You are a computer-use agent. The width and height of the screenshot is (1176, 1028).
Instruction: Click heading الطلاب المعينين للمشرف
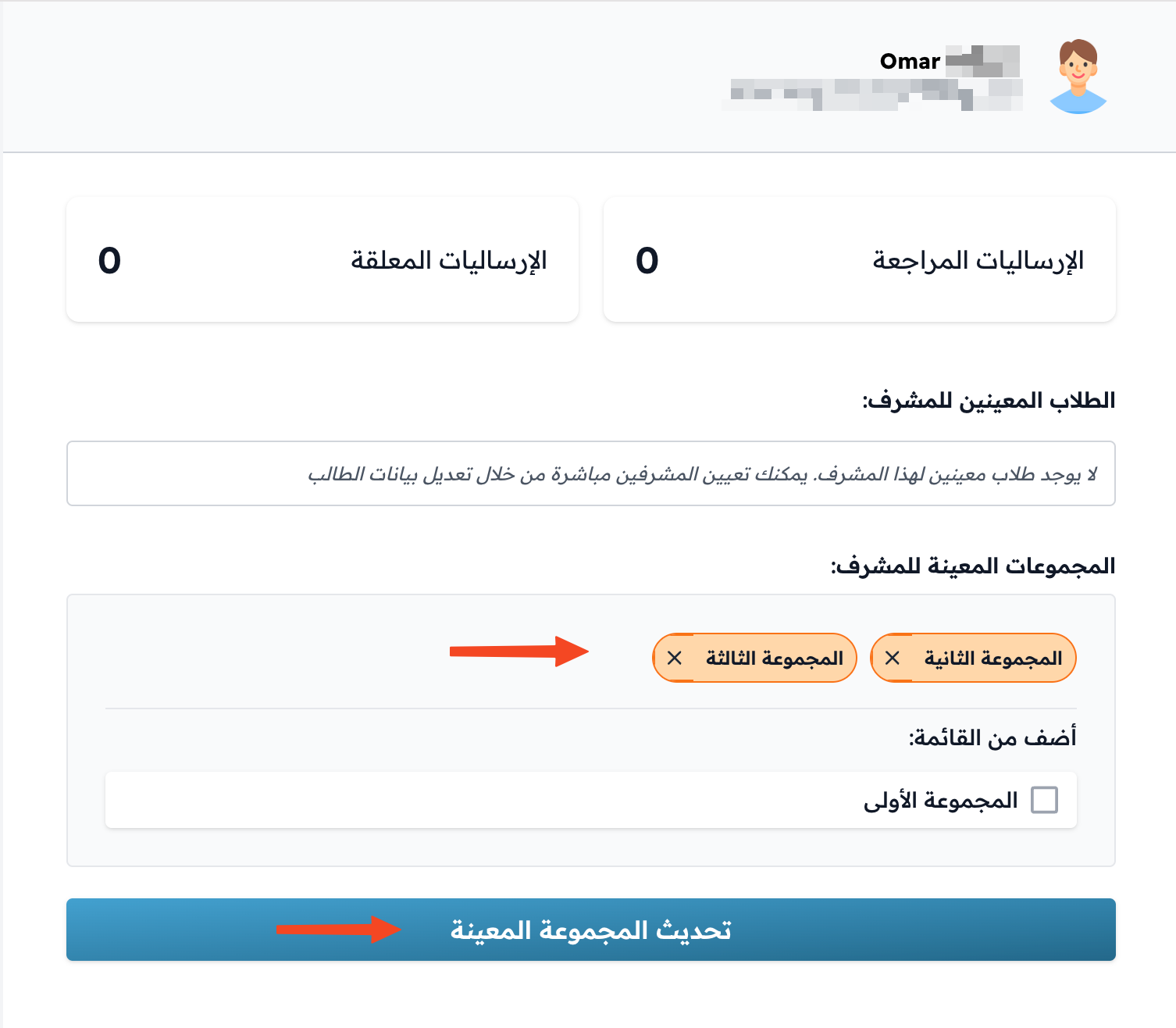click(989, 401)
